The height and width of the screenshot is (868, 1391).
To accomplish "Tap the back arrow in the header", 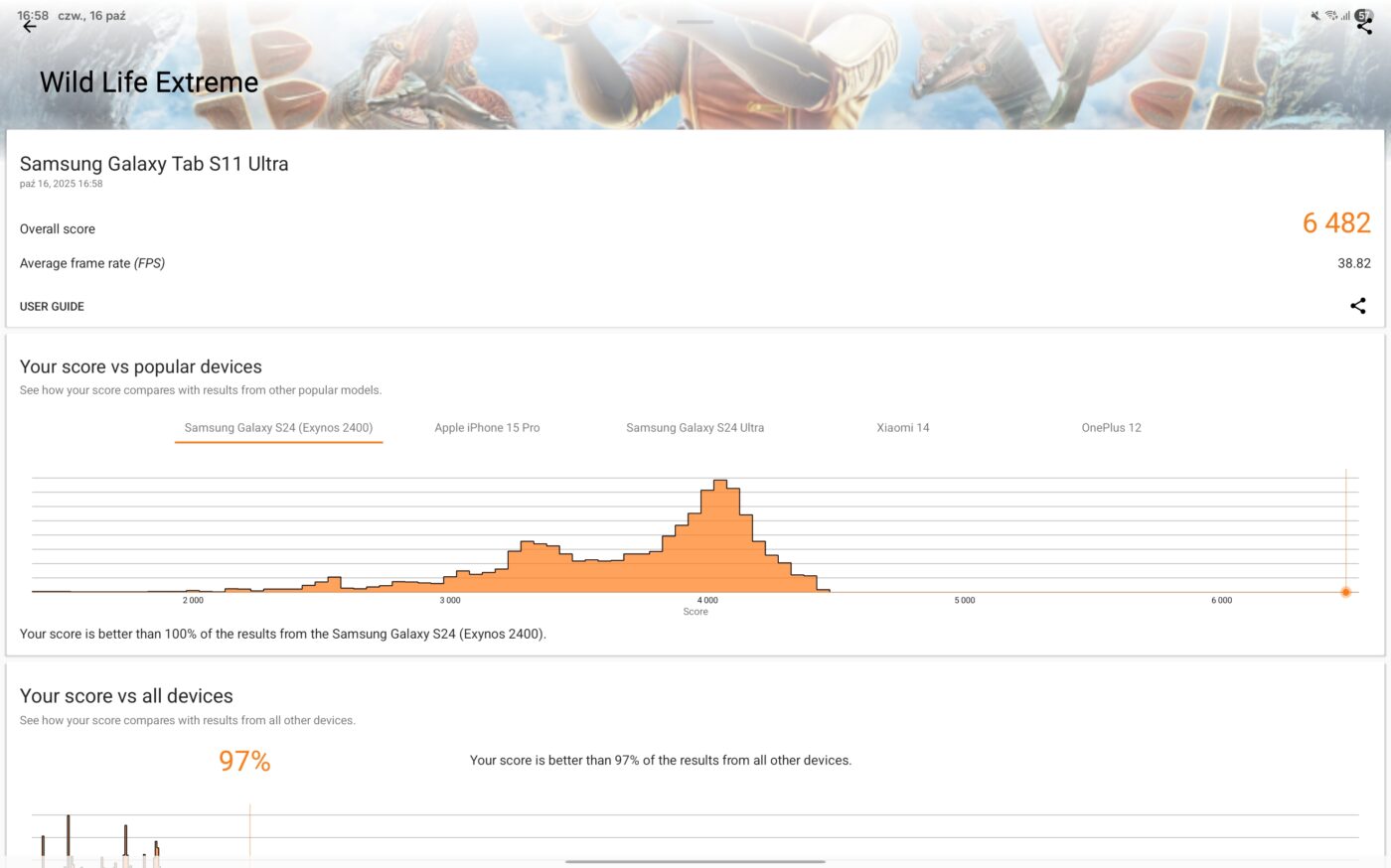I will click(30, 27).
